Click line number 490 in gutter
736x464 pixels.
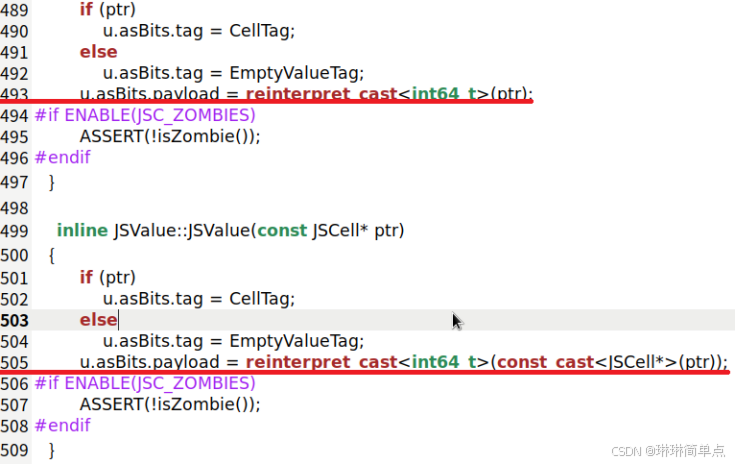(x=15, y=31)
